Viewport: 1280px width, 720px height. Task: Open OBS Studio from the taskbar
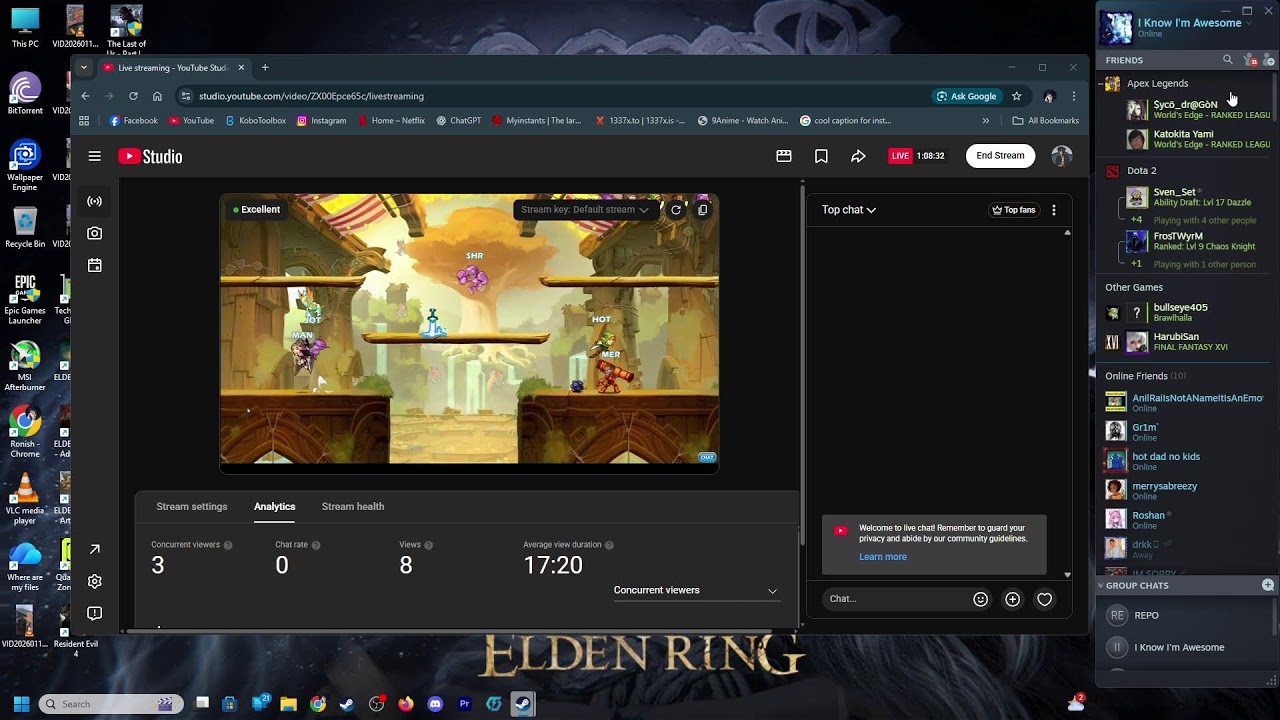pos(377,704)
